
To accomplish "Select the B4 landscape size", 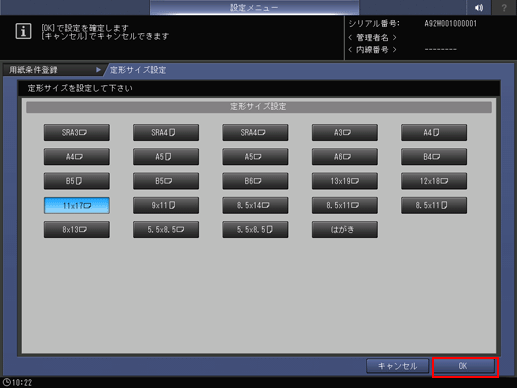I will click(x=434, y=157).
